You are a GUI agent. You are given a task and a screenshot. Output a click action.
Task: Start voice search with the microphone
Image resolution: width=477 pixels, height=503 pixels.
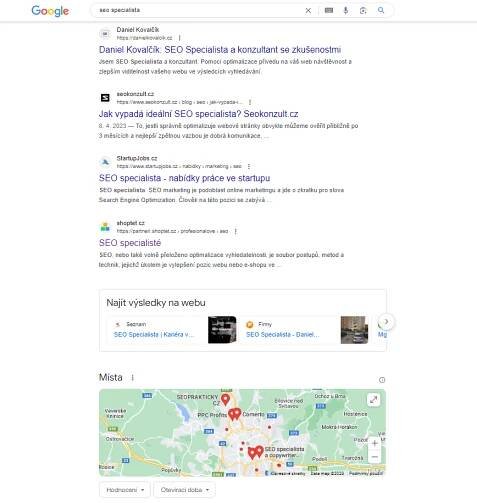pos(346,10)
